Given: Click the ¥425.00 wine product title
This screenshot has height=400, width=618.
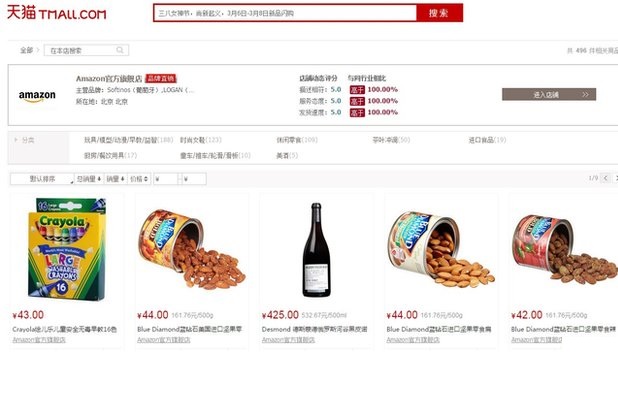Looking at the screenshot, I should coord(315,329).
